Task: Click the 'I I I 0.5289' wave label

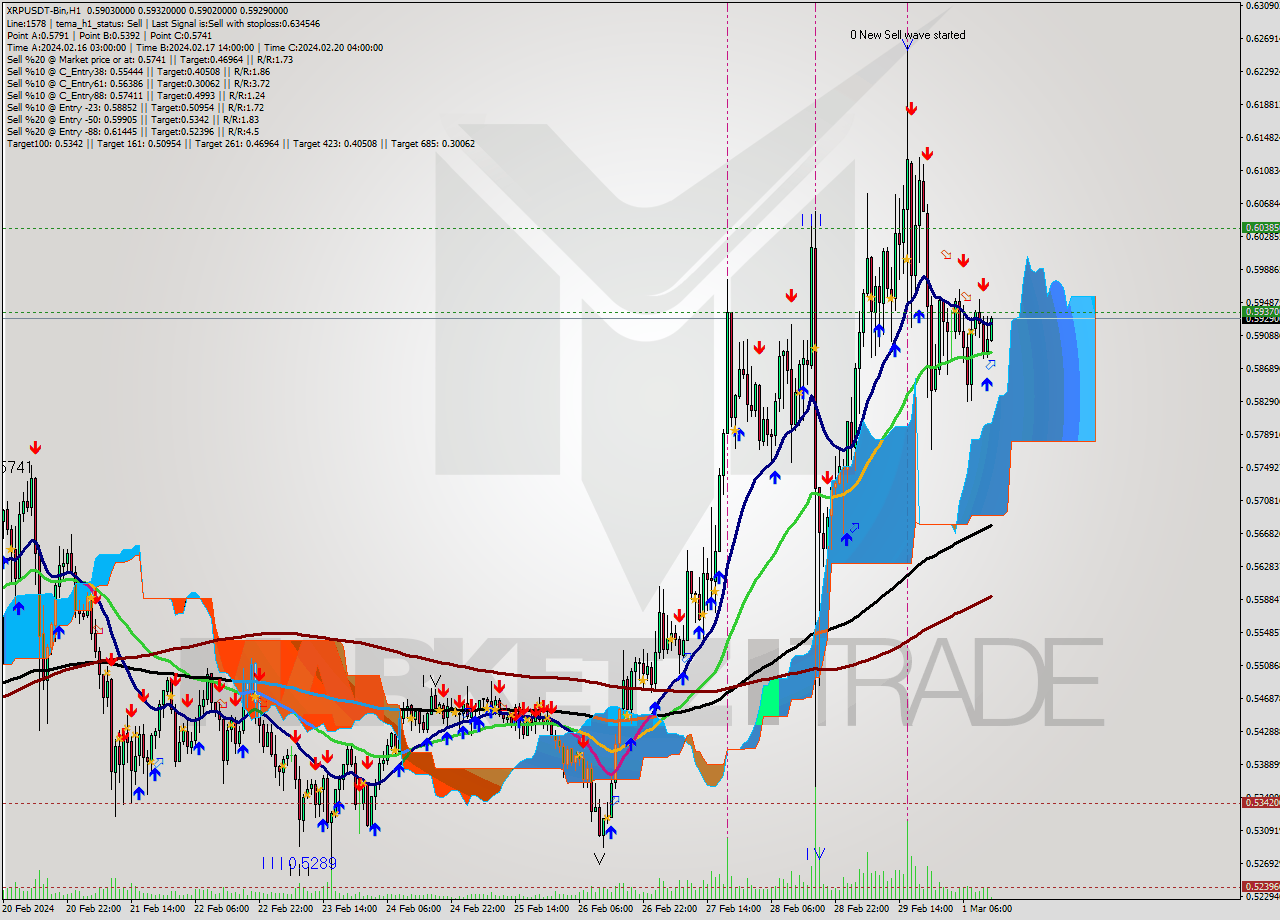Action: 298,863
